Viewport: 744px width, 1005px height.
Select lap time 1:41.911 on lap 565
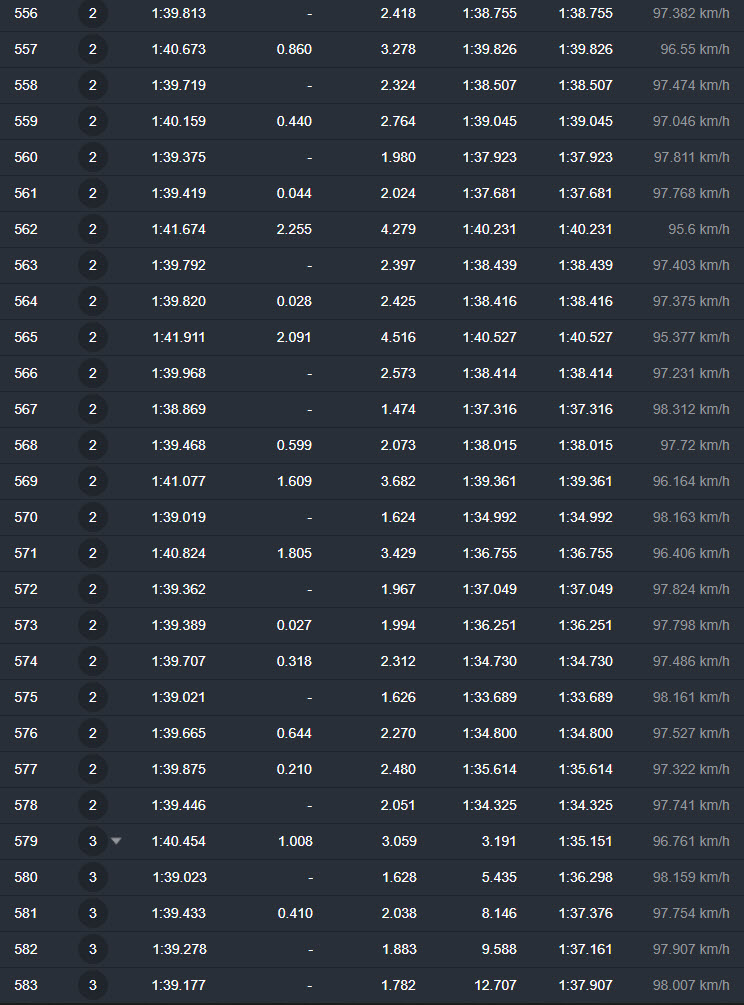tap(179, 337)
